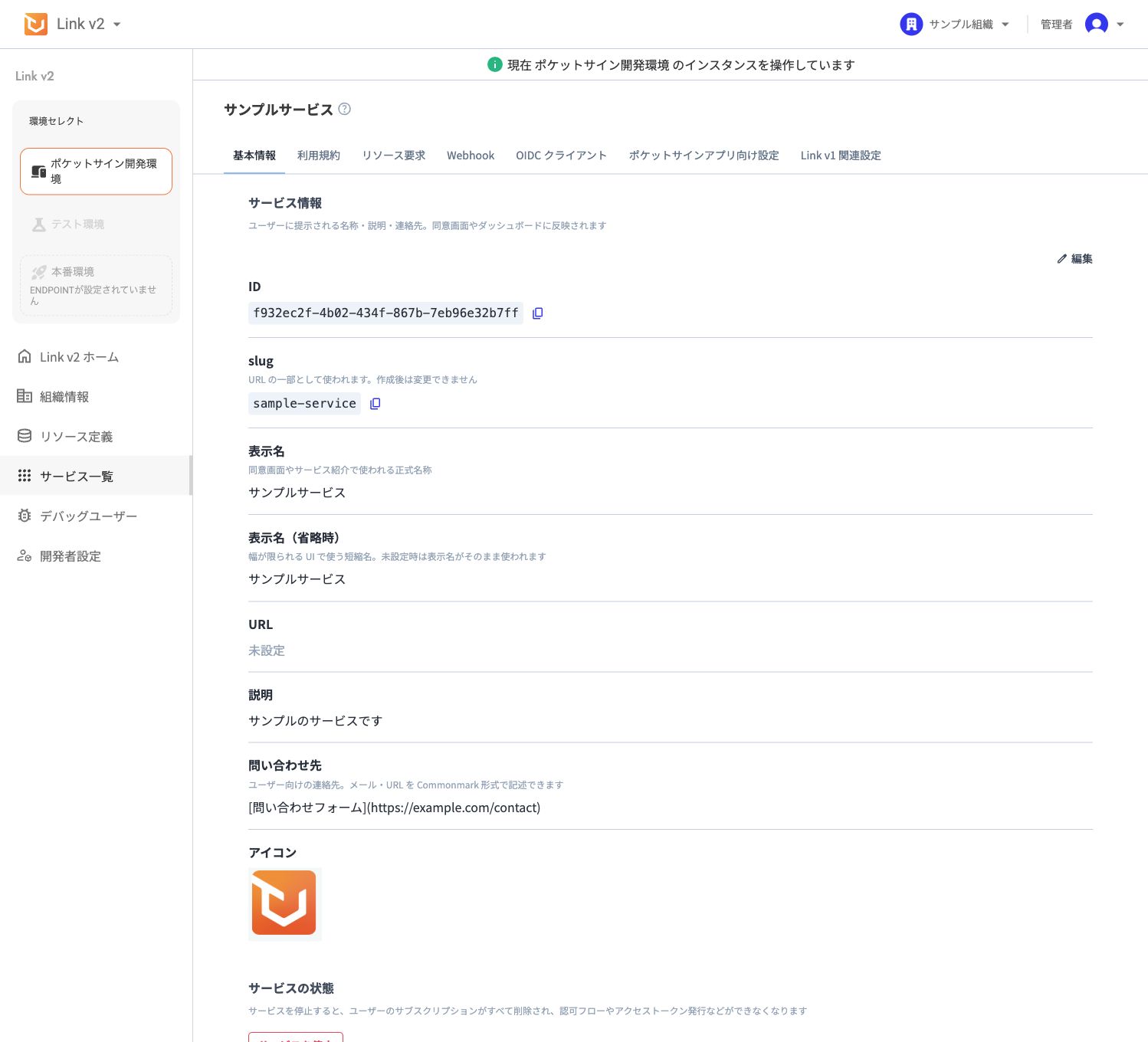1148x1042 pixels.
Task: Click the device icon in ポケットサイン開発環境
Action: coord(38,172)
